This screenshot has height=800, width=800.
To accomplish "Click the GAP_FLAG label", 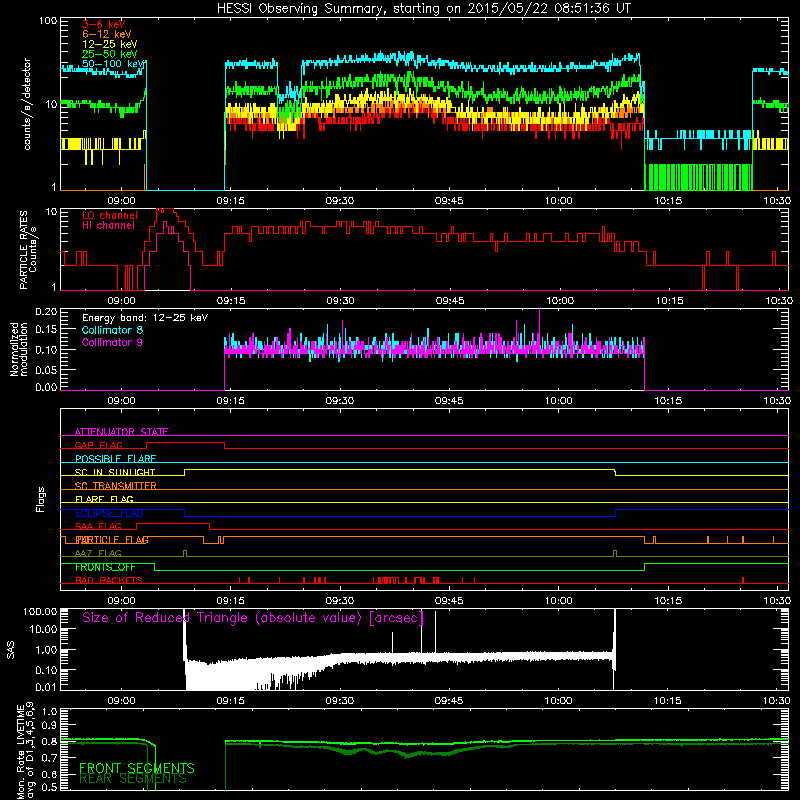I will 98,445.
